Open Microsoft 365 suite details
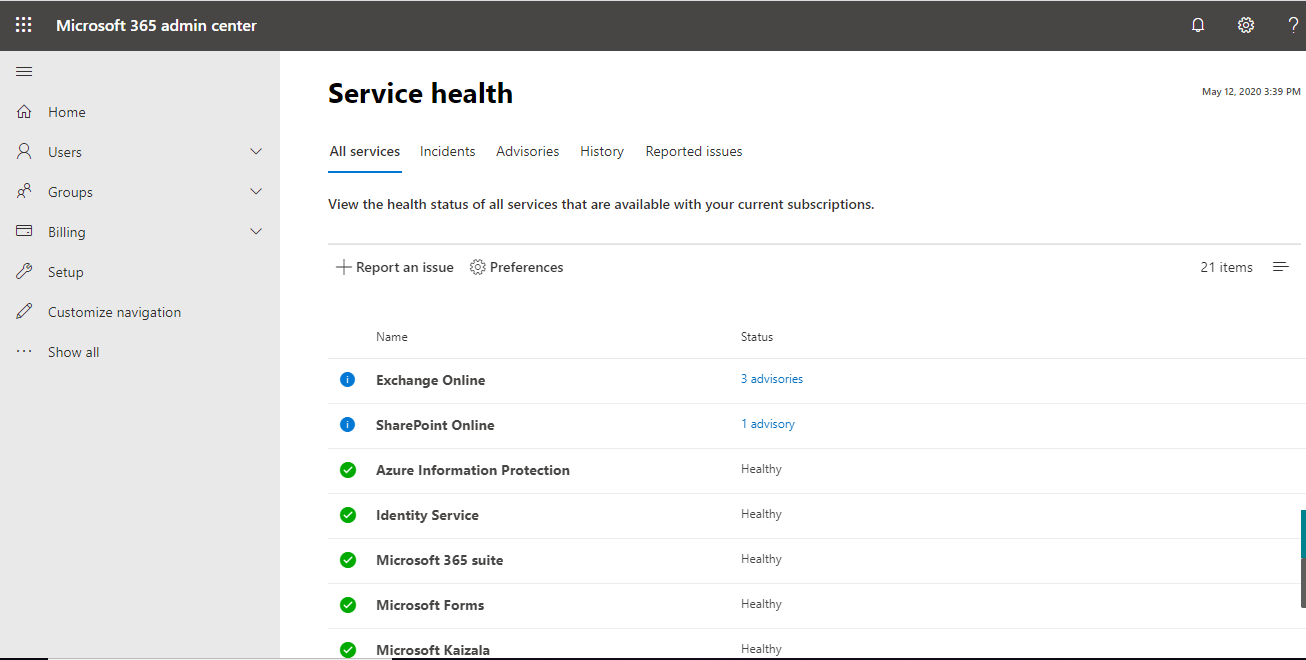 click(440, 560)
